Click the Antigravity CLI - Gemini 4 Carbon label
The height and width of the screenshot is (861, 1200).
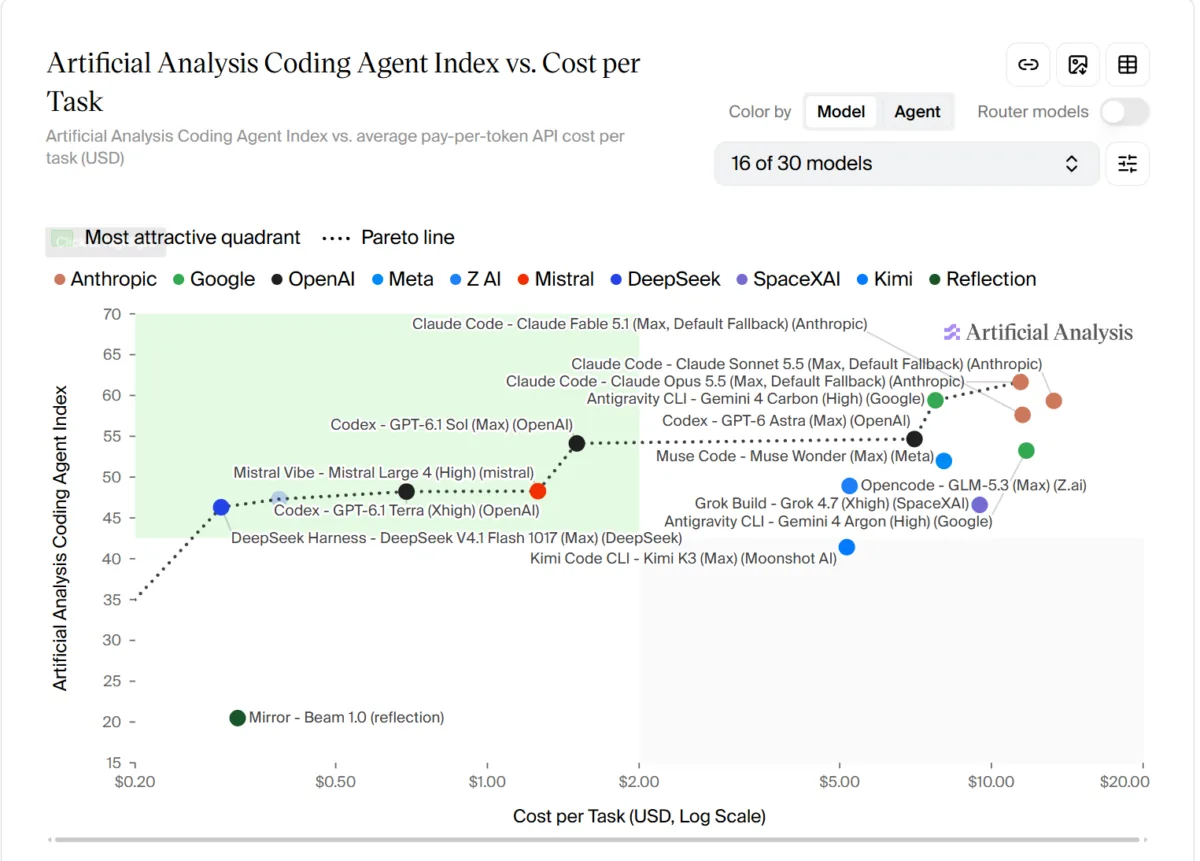pyautogui.click(x=755, y=399)
